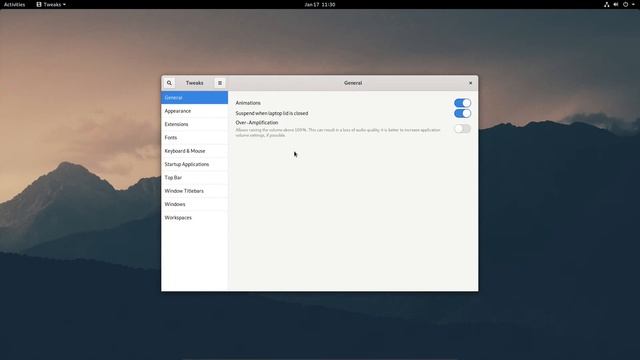Open the Activities overview

click(14, 4)
